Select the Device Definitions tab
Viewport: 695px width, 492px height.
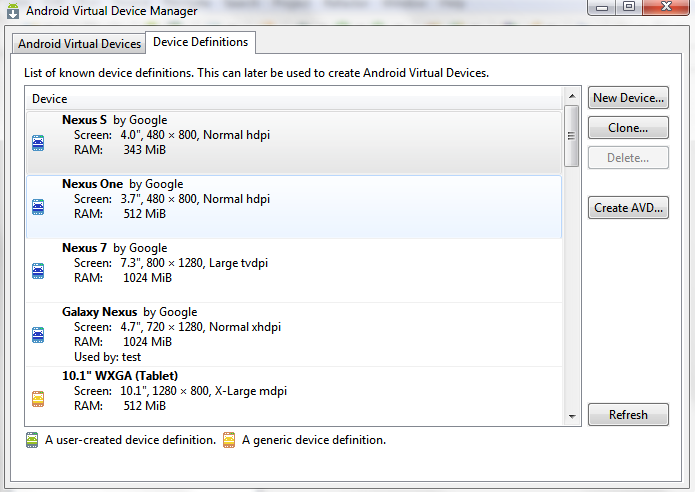200,42
